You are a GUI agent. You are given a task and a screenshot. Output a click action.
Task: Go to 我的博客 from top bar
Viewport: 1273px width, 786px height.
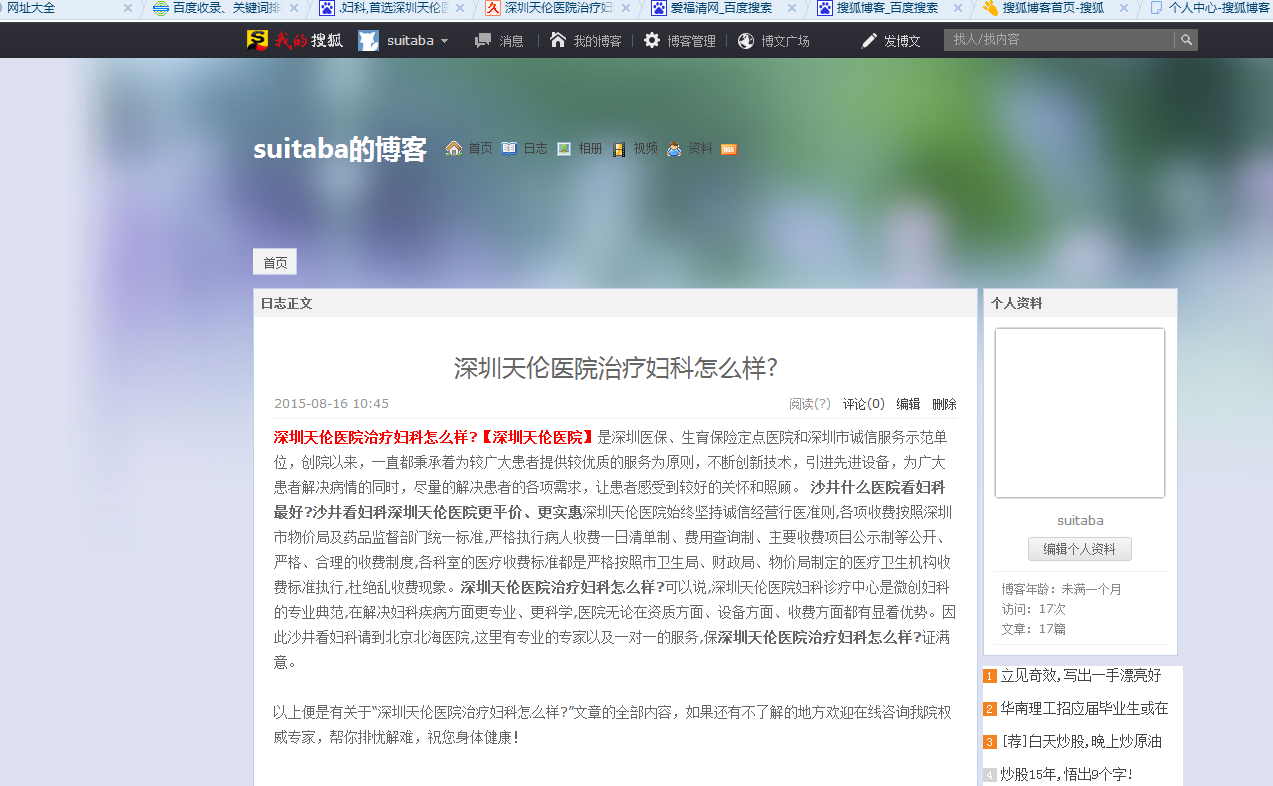tap(586, 41)
